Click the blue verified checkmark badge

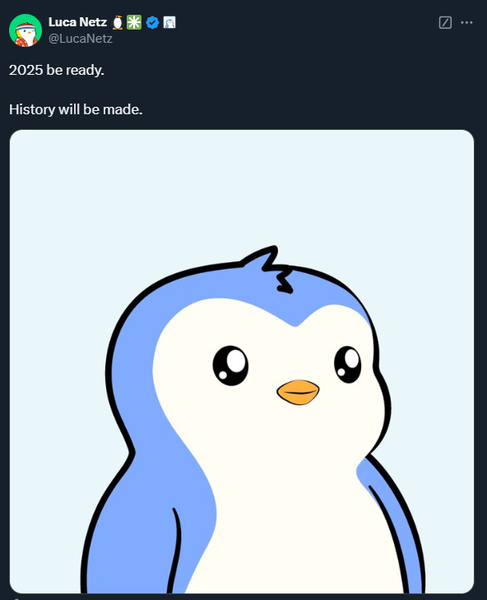[x=153, y=23]
